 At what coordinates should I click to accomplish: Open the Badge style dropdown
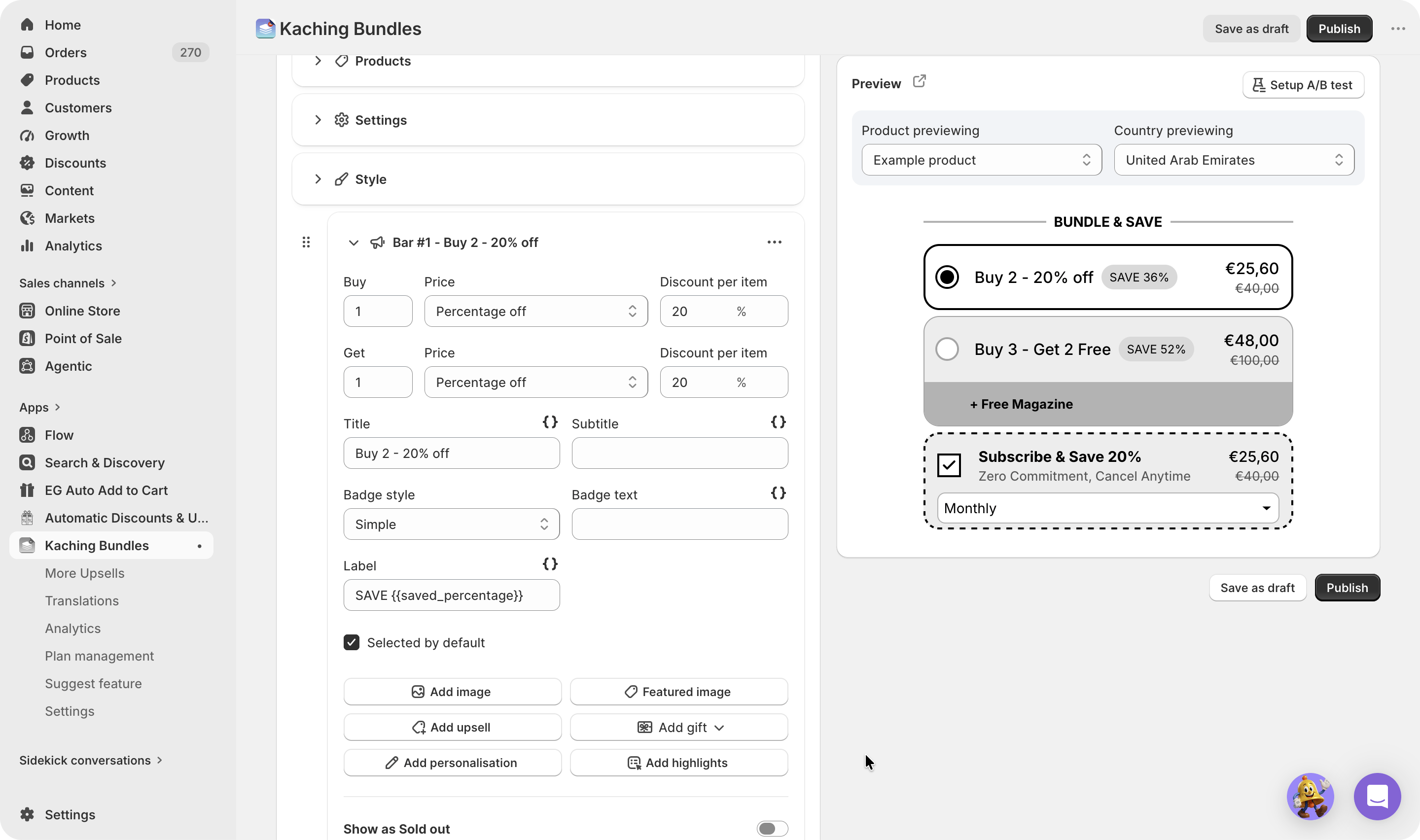point(451,524)
